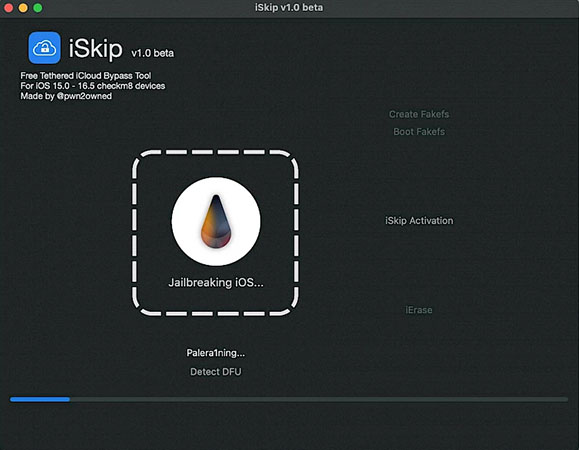Click the Create Fakefs button
Viewport: 579px width, 450px height.
pyautogui.click(x=419, y=114)
